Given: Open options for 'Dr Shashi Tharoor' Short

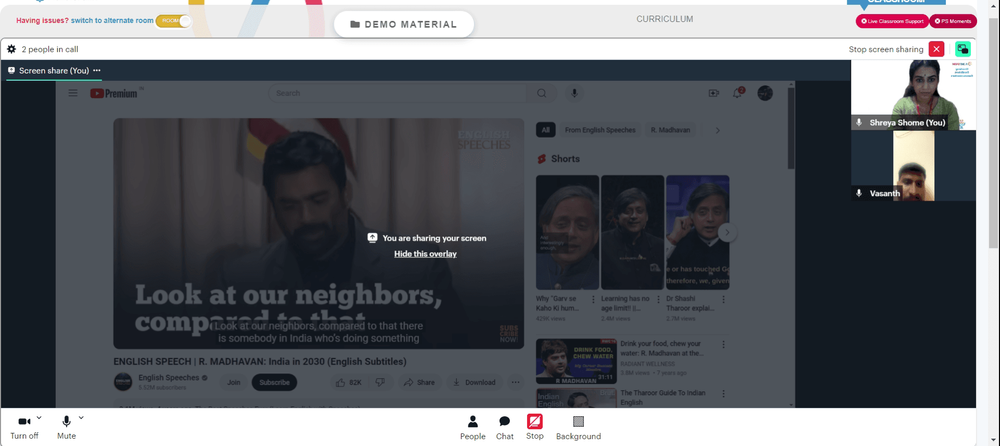Looking at the screenshot, I should [723, 299].
